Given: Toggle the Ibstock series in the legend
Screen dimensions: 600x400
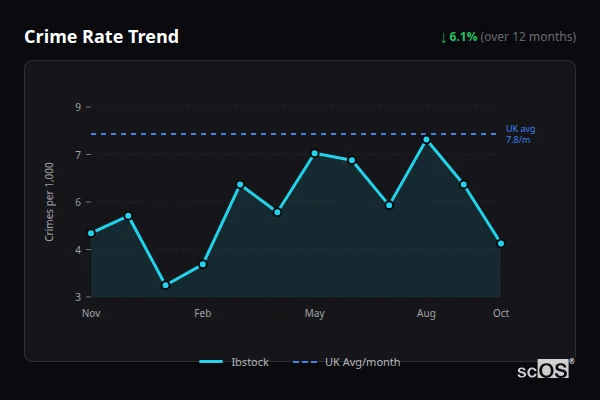Looking at the screenshot, I should pos(234,362).
